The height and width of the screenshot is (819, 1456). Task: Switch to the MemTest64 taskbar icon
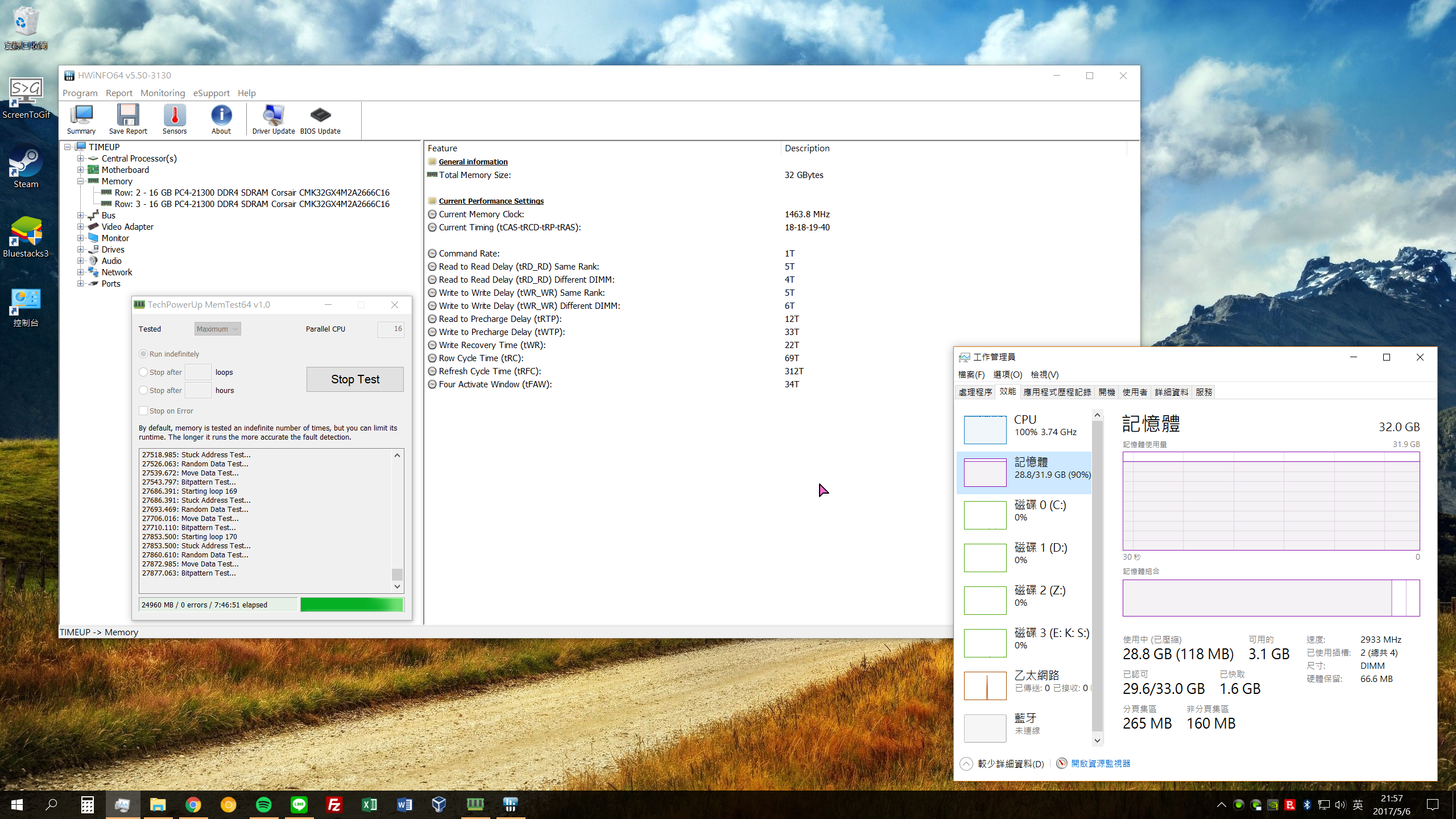[475, 804]
